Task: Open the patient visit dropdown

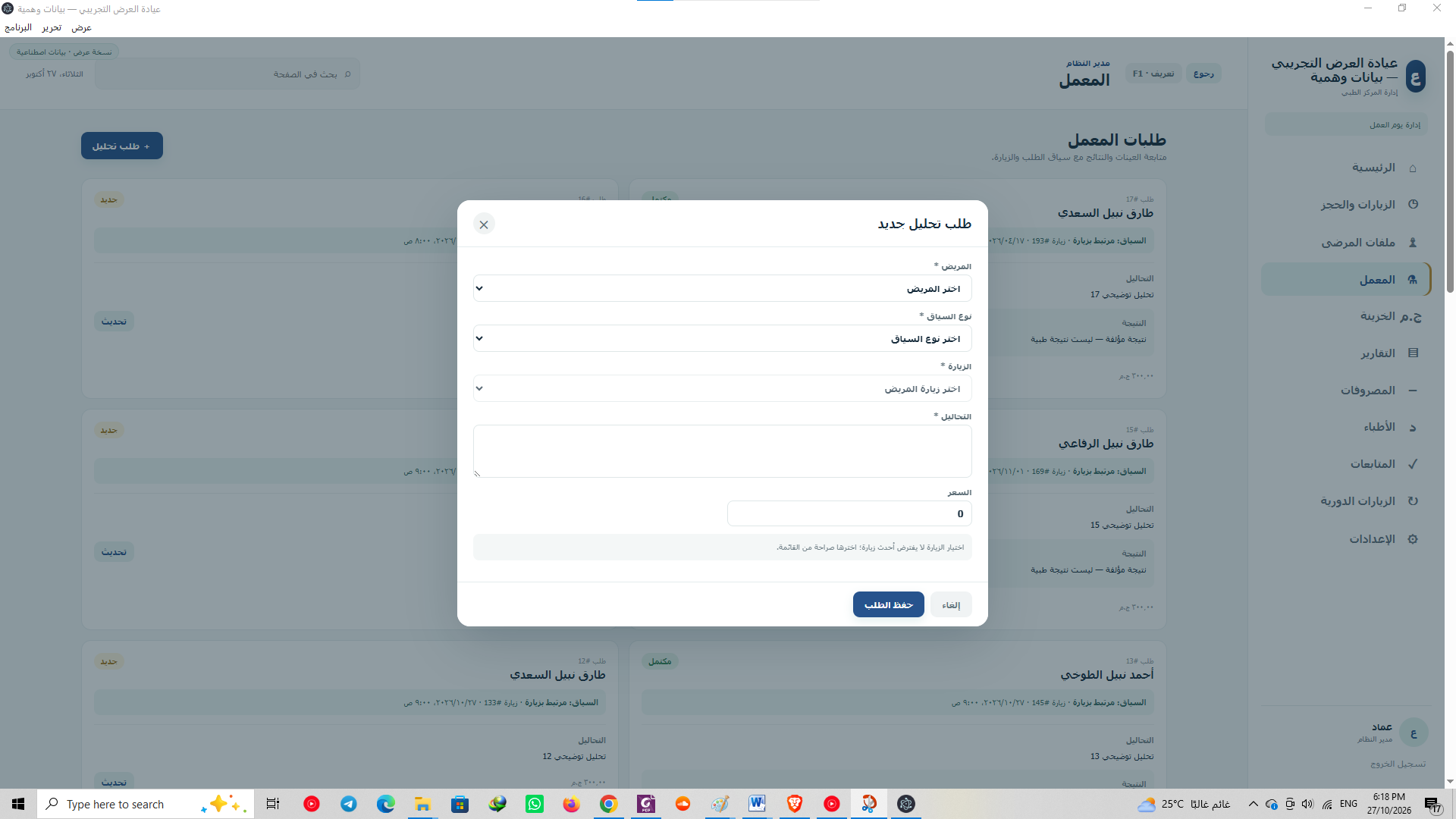Action: pyautogui.click(x=722, y=388)
